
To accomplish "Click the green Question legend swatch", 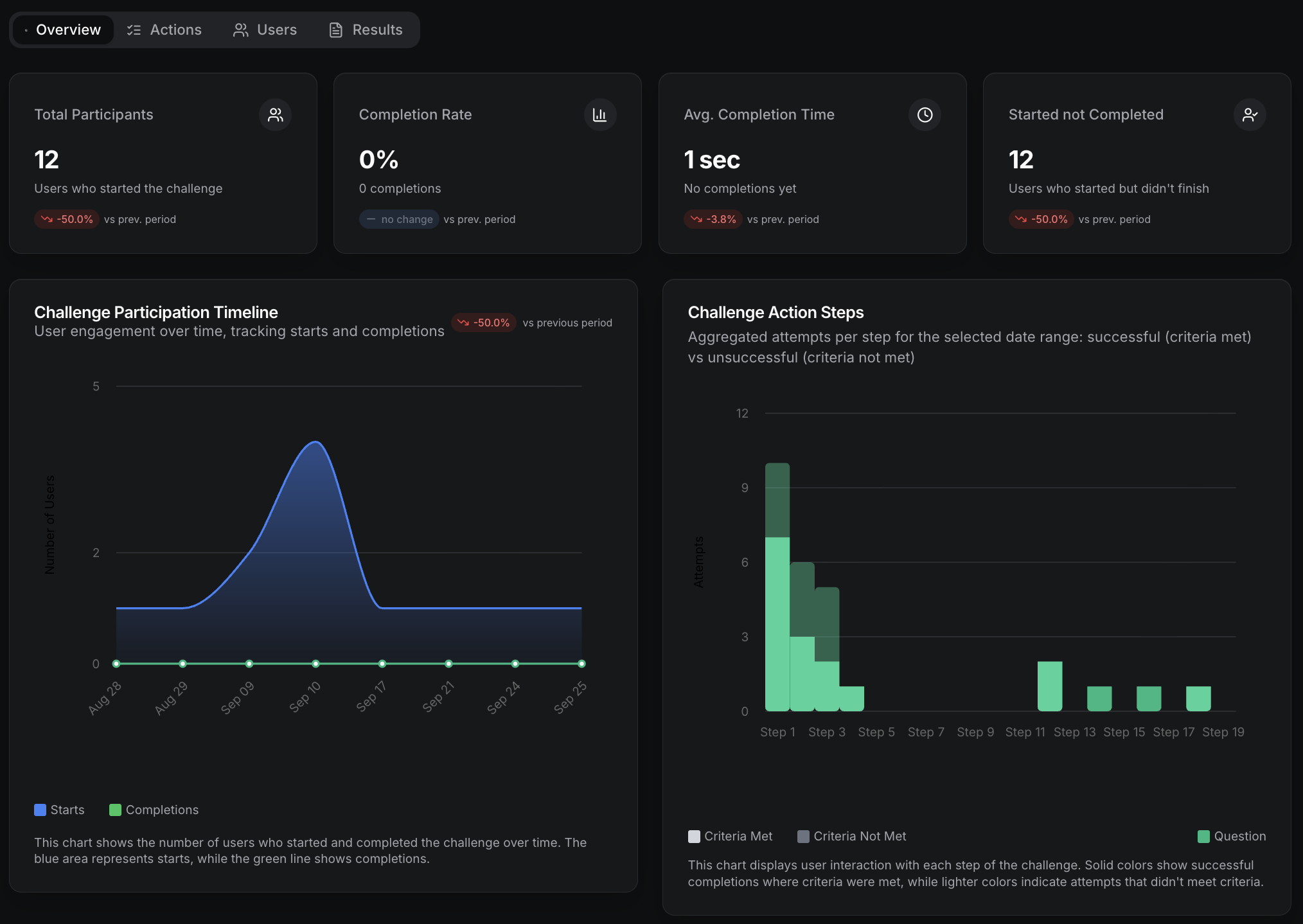I will tap(1203, 836).
